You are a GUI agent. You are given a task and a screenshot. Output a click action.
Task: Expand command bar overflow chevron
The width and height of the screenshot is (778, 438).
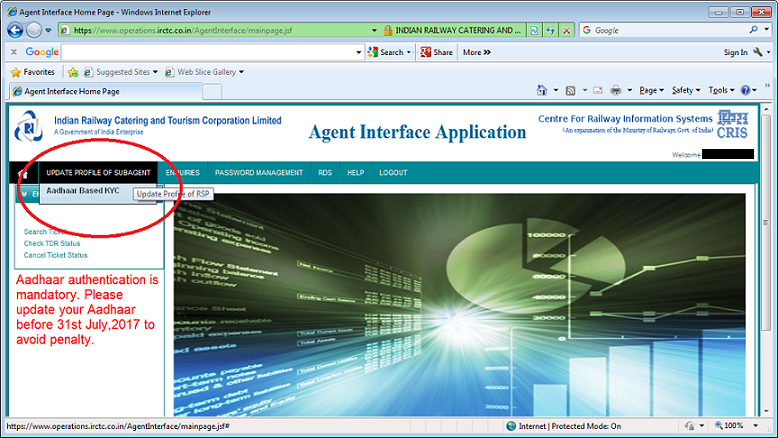pos(767,86)
